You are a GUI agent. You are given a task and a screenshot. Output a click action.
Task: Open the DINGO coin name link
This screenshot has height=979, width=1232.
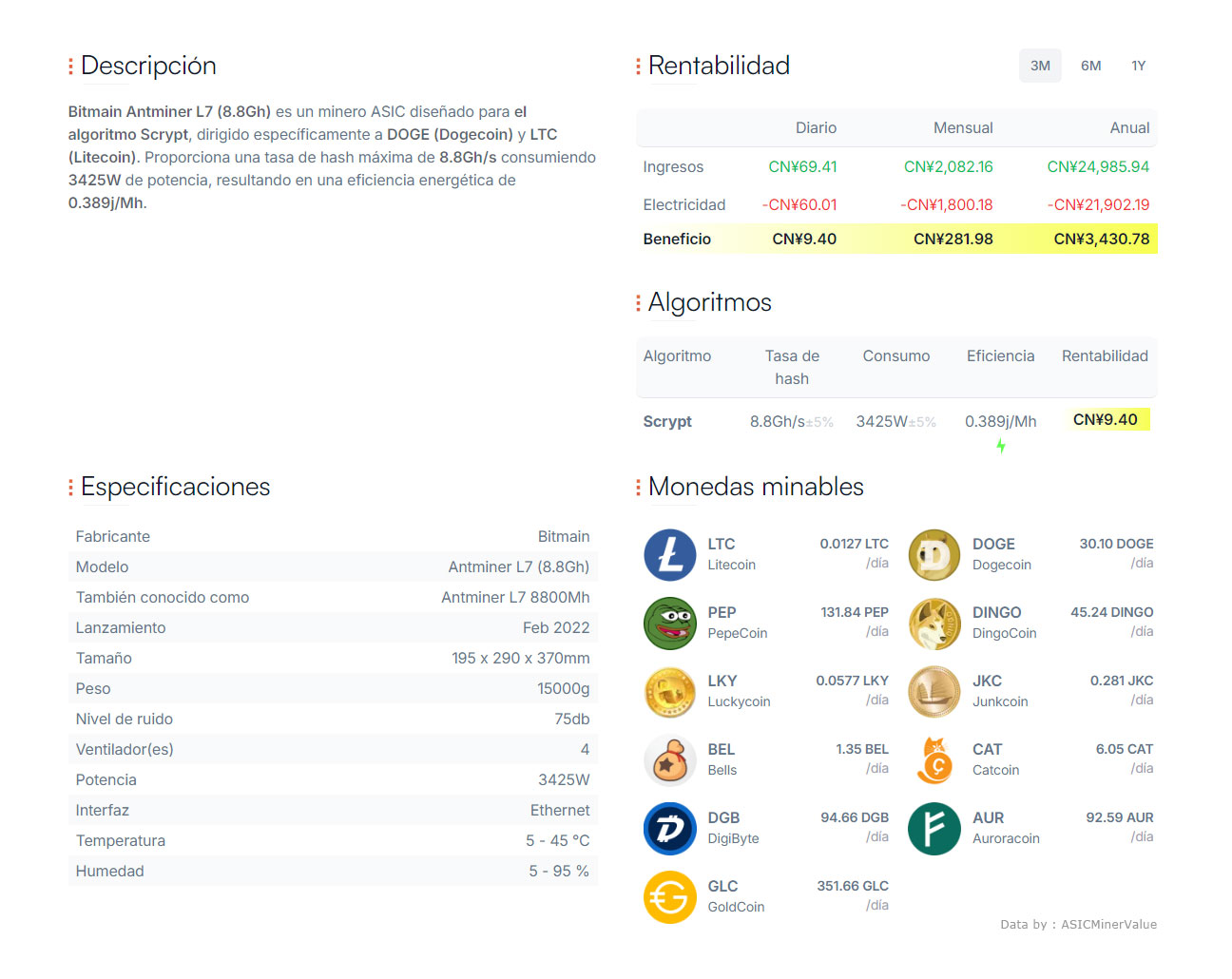pos(996,612)
